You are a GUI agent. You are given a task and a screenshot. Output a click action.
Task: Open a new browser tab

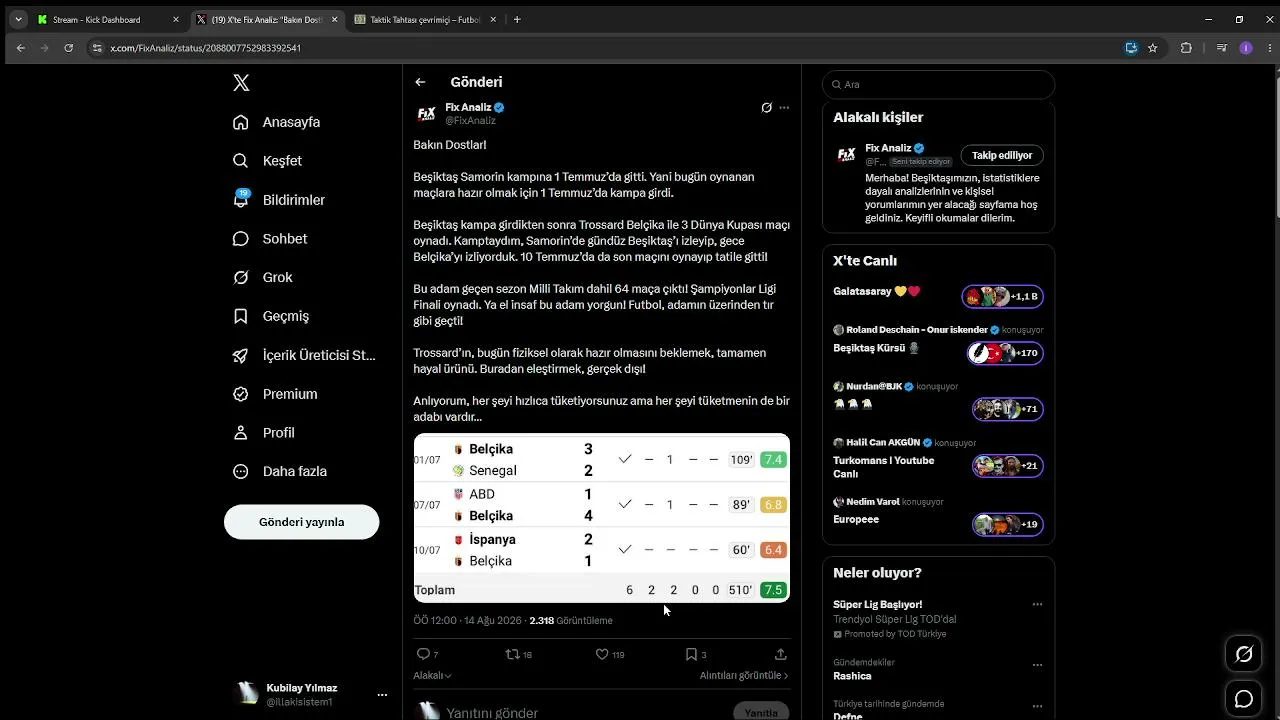[517, 19]
